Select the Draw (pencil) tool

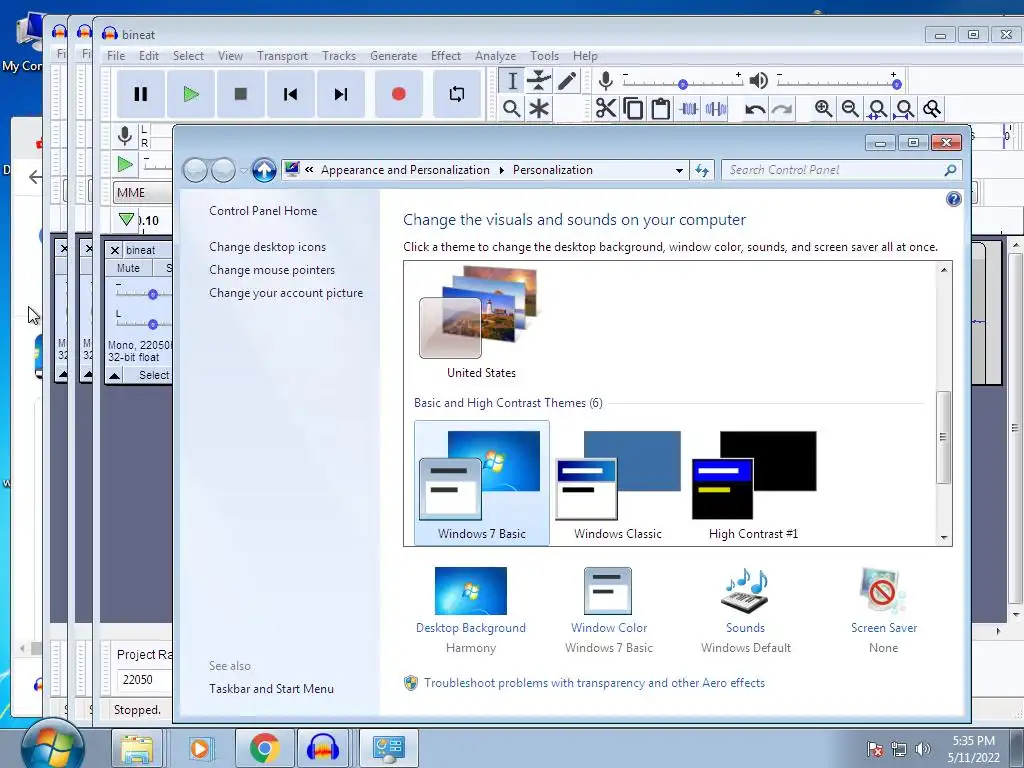tap(566, 81)
